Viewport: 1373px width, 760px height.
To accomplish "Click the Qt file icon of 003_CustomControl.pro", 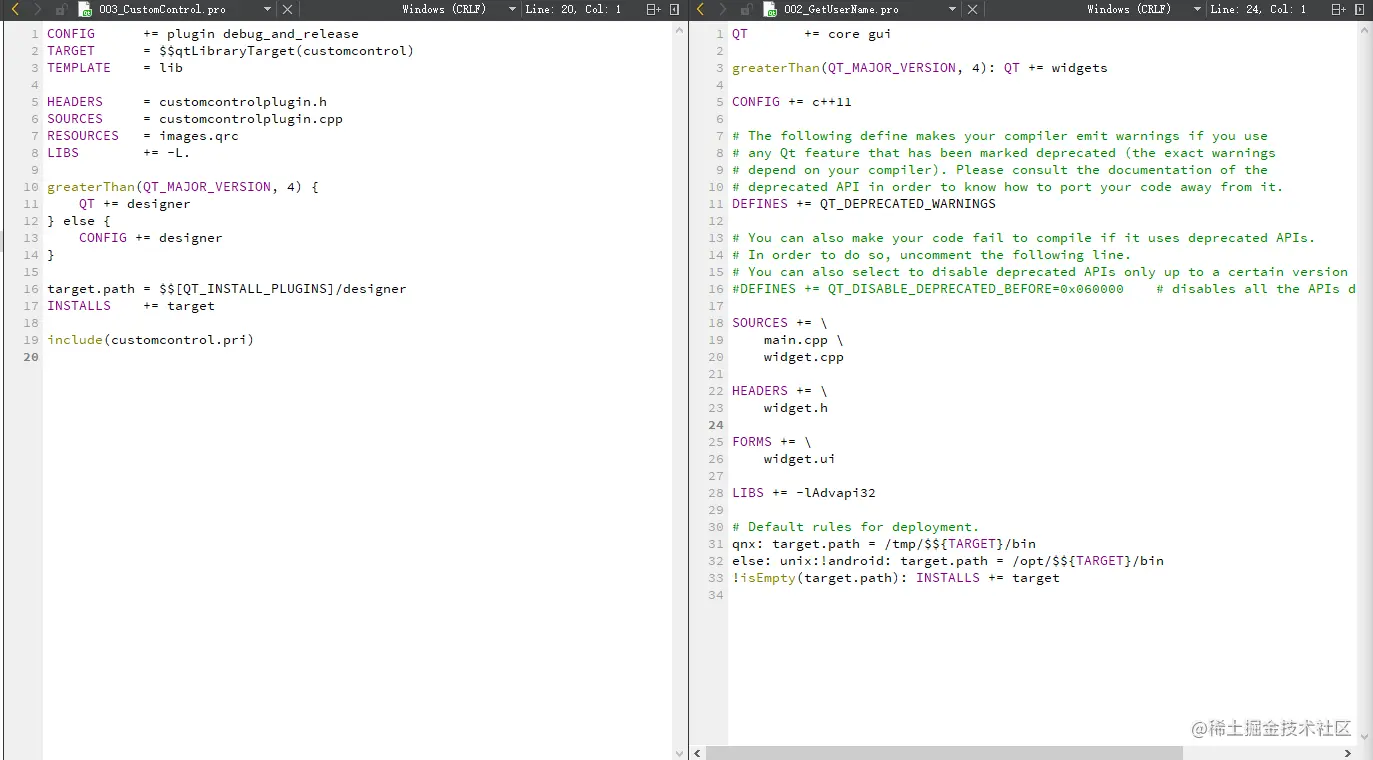I will 85,9.
